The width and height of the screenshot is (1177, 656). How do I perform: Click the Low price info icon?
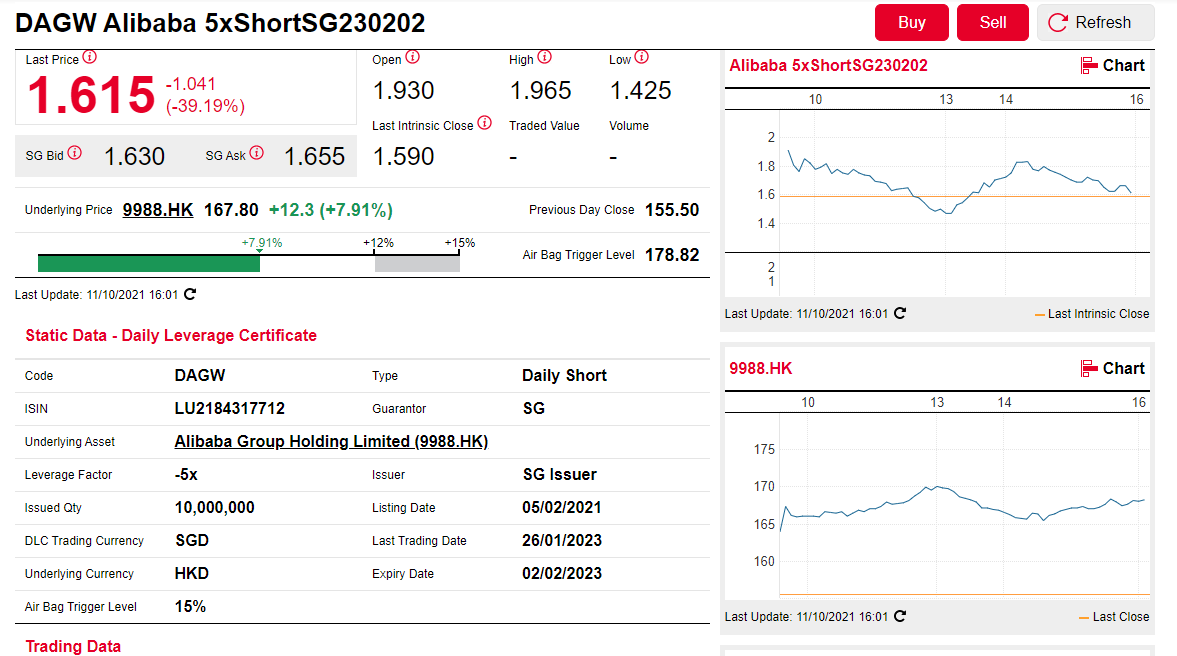642,57
